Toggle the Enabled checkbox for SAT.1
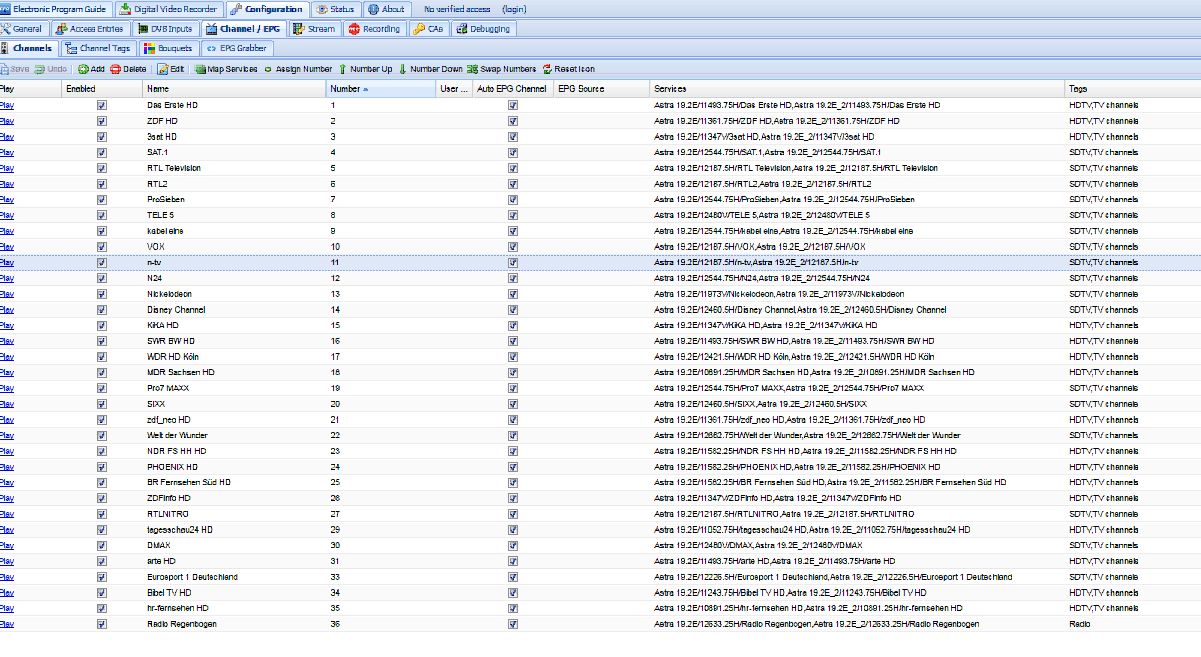This screenshot has width=1201, height=657. [x=101, y=152]
